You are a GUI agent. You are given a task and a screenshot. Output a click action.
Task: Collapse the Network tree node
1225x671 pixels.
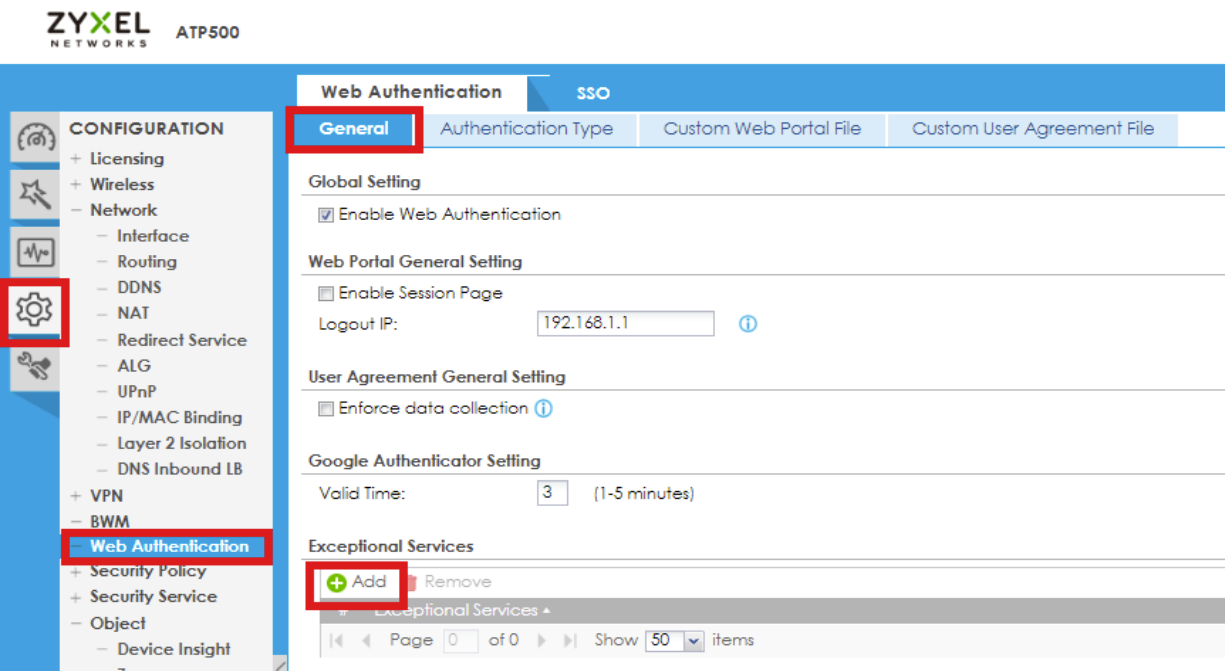77,211
